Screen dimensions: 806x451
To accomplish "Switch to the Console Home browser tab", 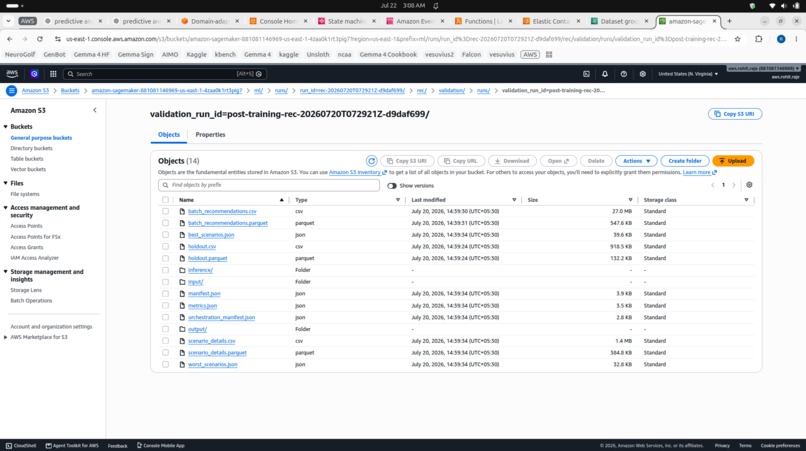I will (x=278, y=21).
